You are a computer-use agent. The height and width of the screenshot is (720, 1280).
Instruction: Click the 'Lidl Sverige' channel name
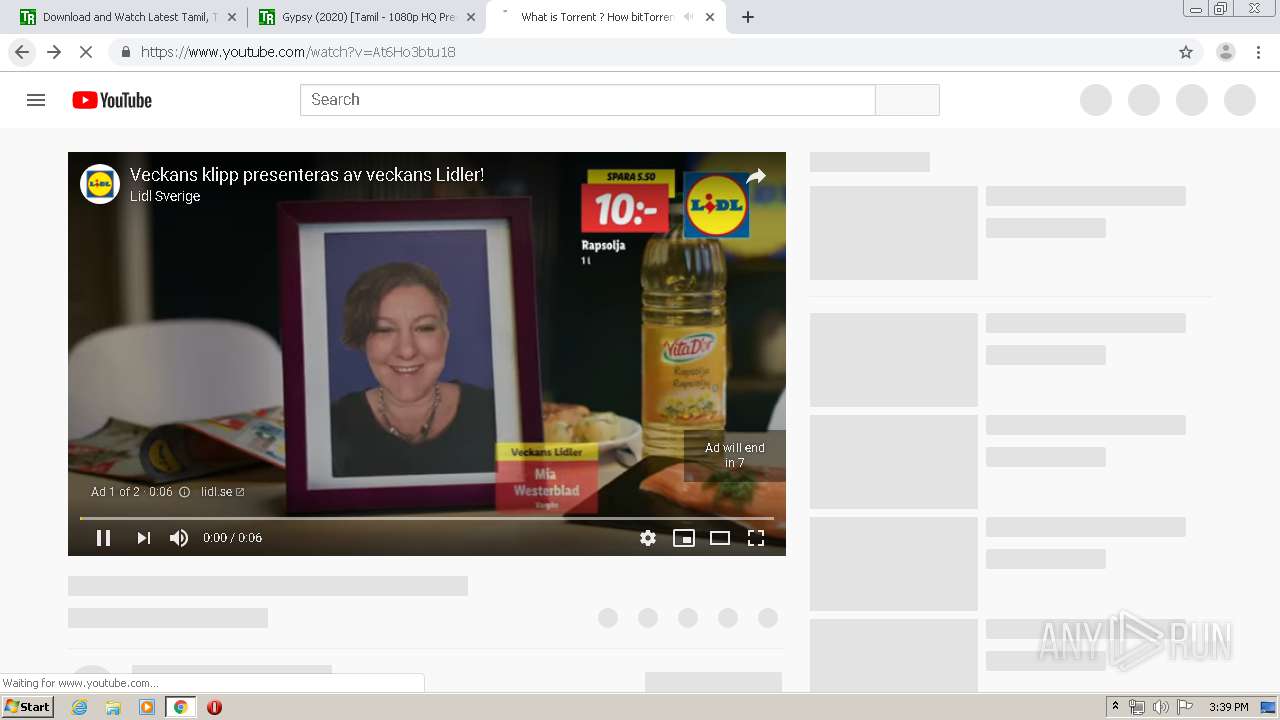(165, 196)
